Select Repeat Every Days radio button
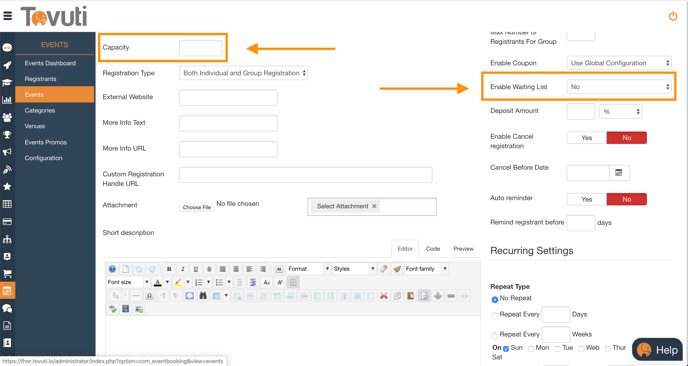The height and width of the screenshot is (366, 688). coord(495,316)
